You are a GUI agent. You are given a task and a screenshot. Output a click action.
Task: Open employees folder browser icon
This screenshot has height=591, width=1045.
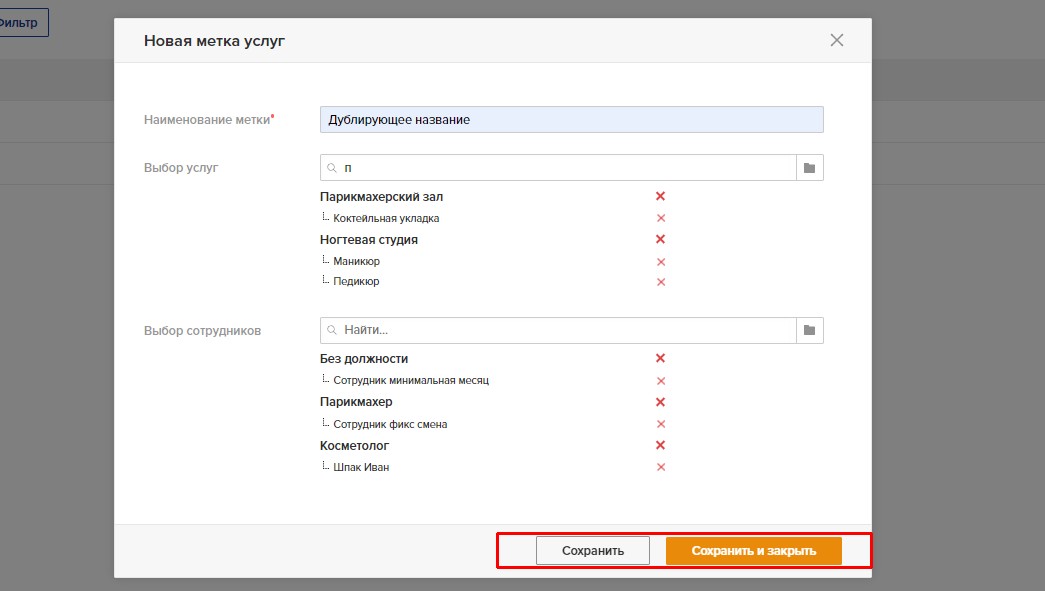pos(809,330)
